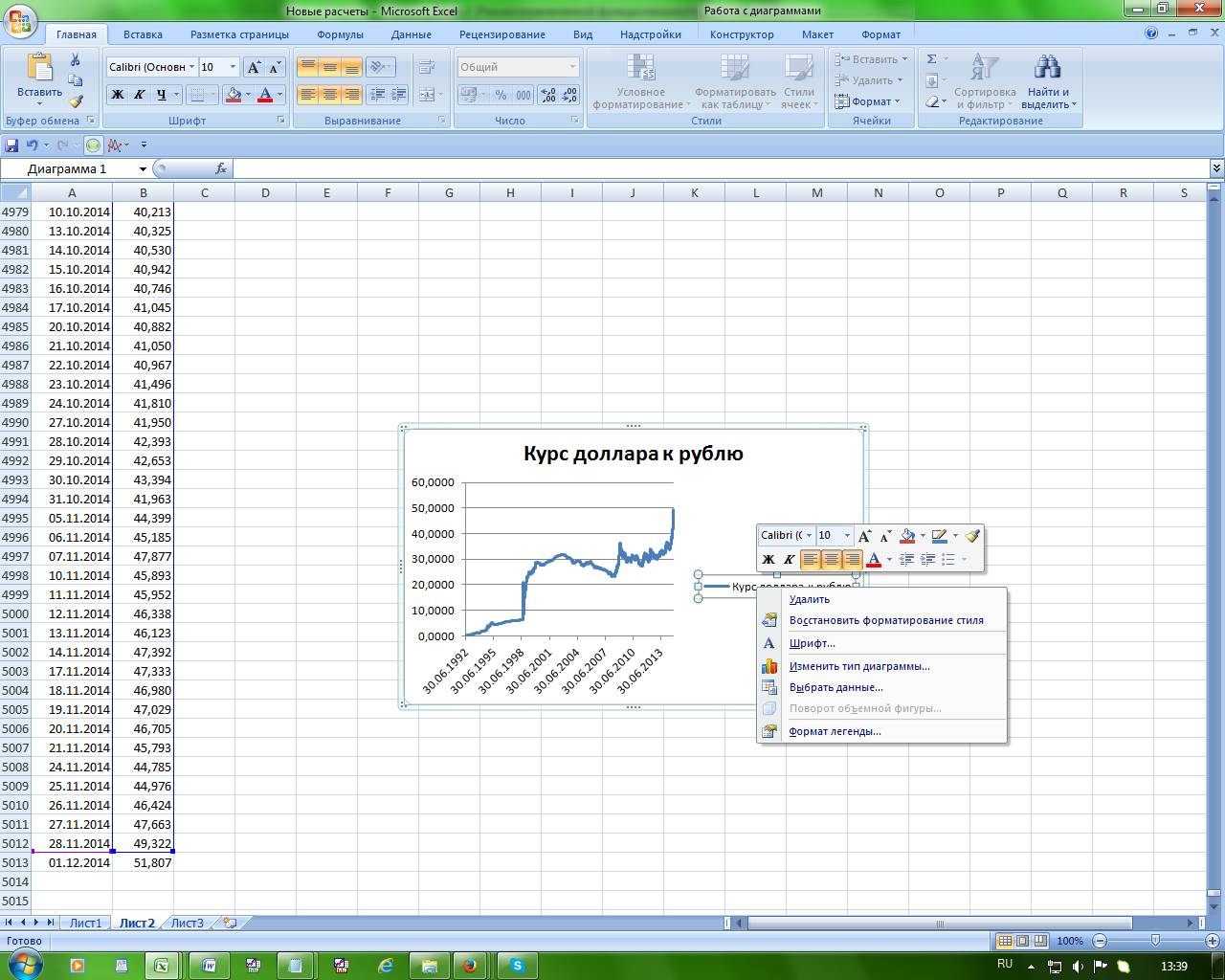Toggle bold formatting in the ribbon
Image resolution: width=1225 pixels, height=980 pixels.
click(x=118, y=95)
